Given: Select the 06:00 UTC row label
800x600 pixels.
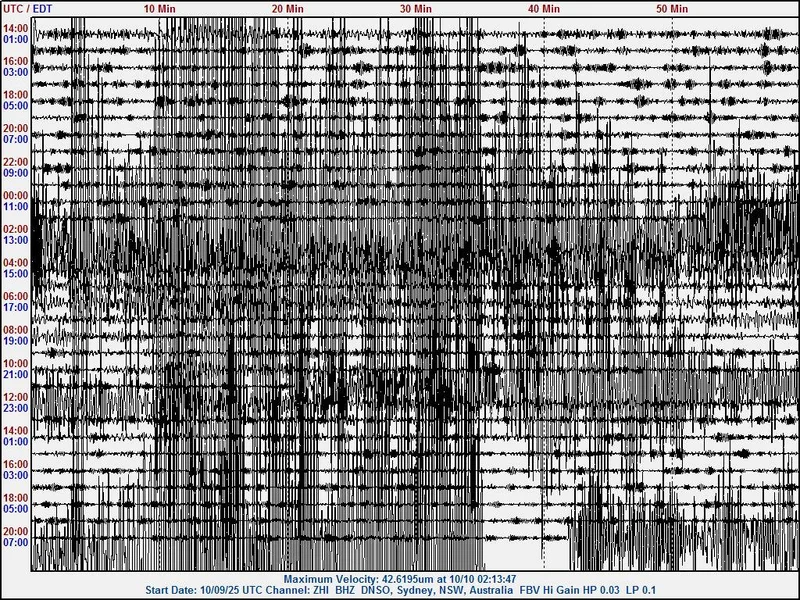Looking at the screenshot, I should pyautogui.click(x=16, y=297).
